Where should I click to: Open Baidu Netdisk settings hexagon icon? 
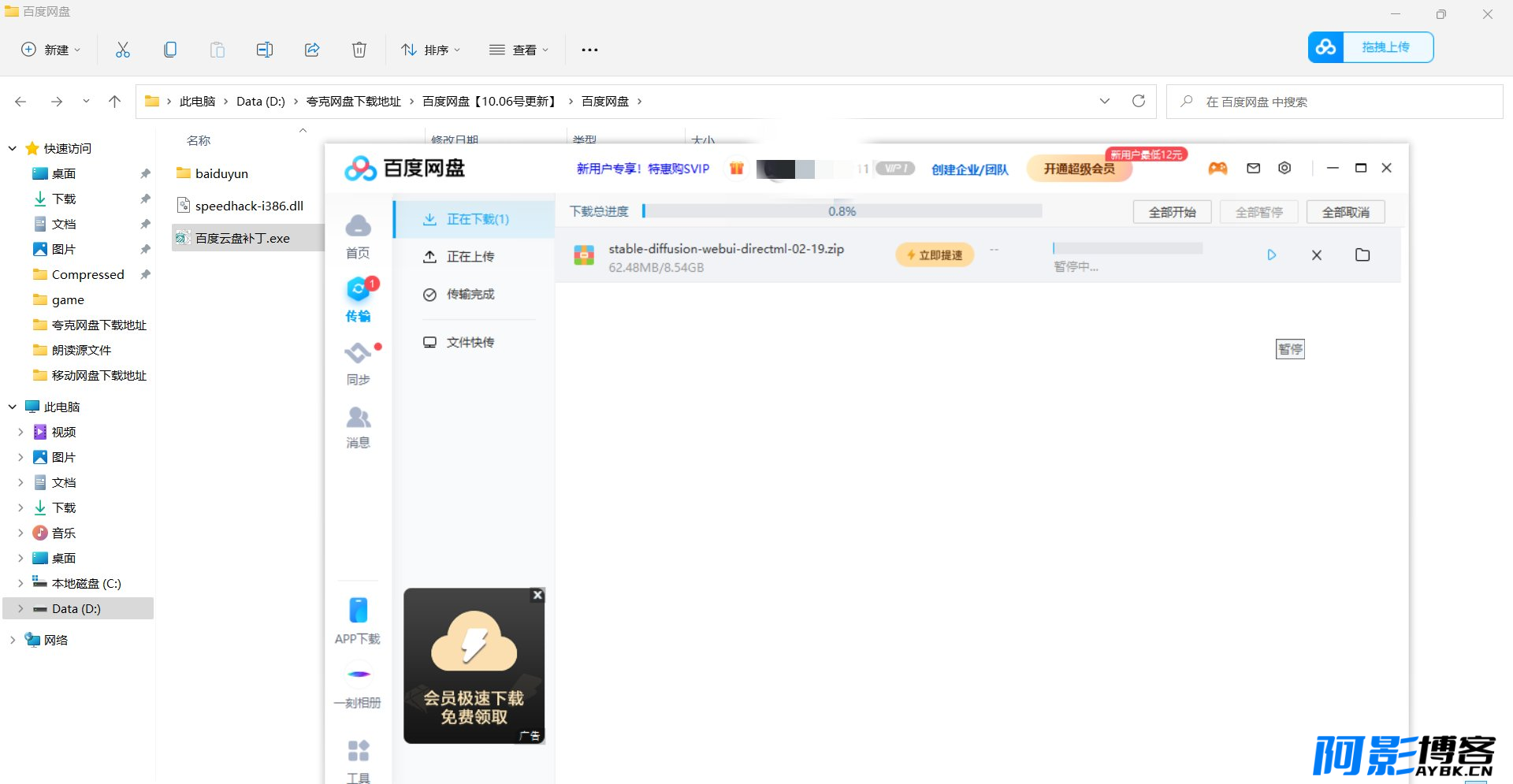click(x=1284, y=168)
